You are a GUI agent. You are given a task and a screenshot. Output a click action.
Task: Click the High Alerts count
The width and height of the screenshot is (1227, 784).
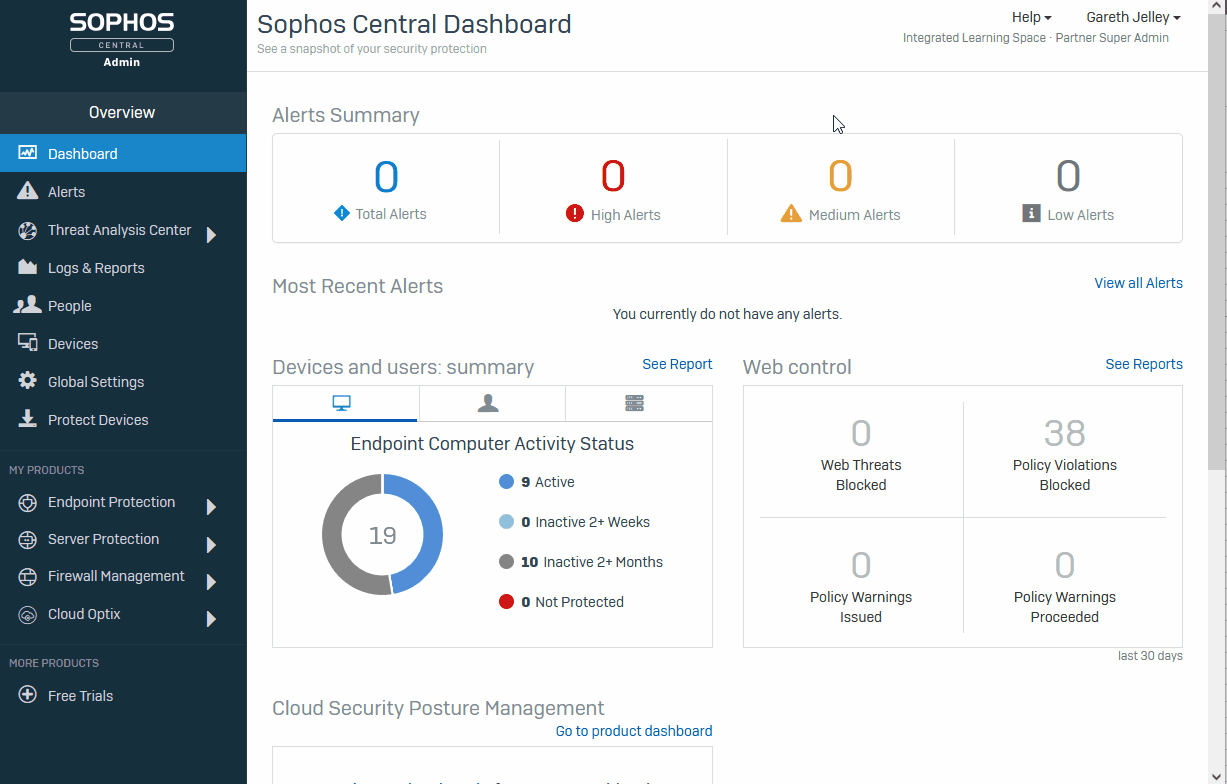click(613, 177)
